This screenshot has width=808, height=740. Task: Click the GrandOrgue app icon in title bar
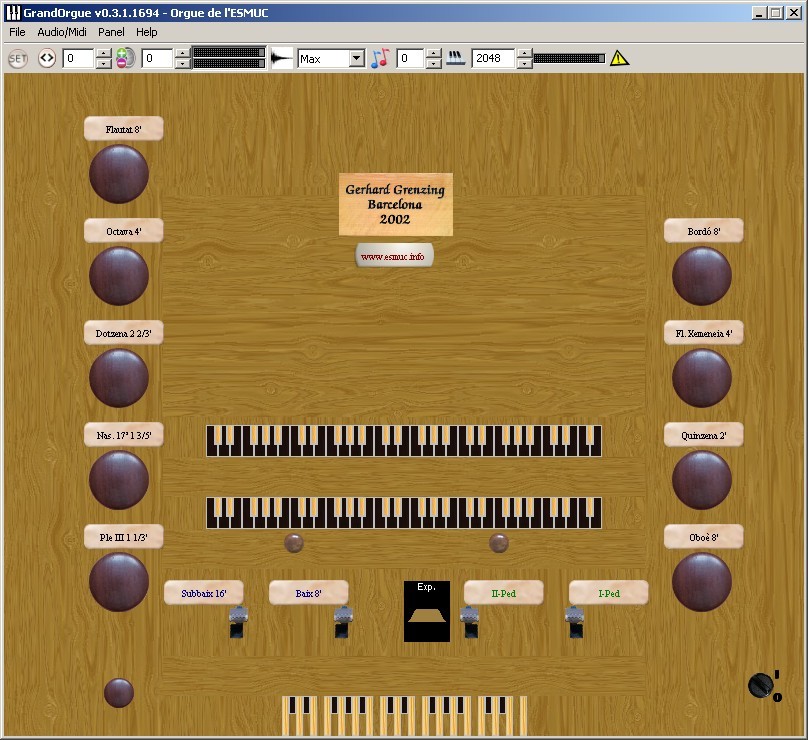click(x=12, y=13)
